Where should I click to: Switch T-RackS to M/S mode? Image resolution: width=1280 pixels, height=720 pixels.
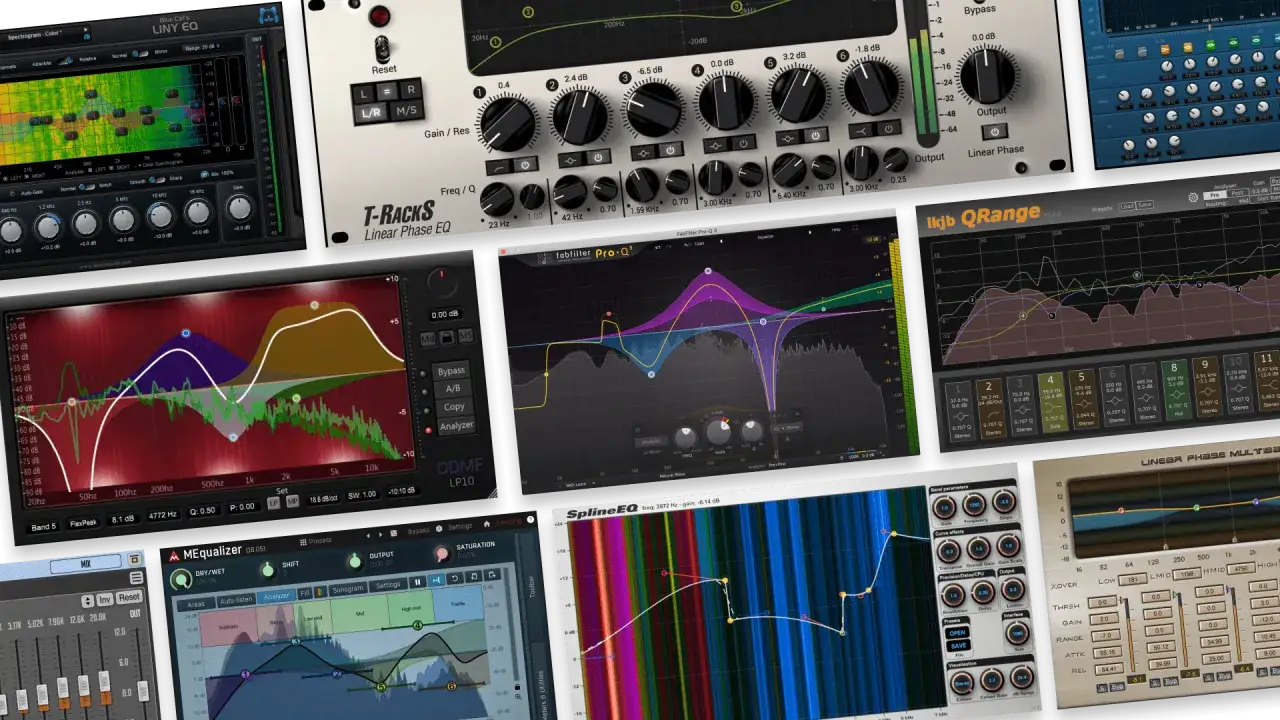(x=407, y=112)
